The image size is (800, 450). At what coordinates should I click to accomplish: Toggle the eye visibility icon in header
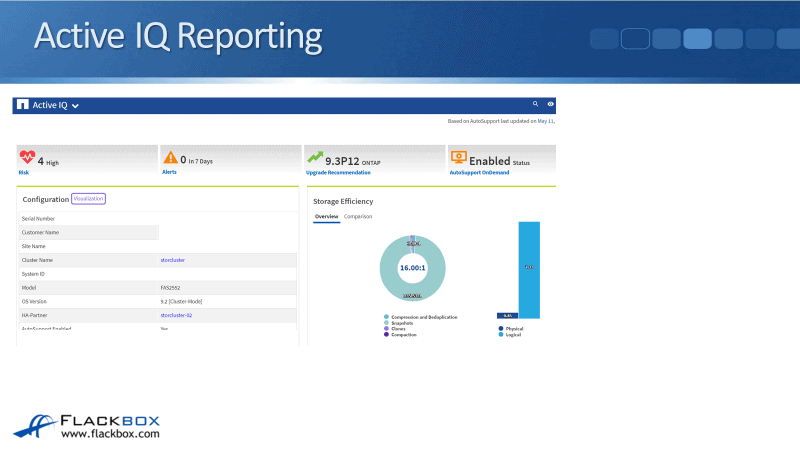550,103
